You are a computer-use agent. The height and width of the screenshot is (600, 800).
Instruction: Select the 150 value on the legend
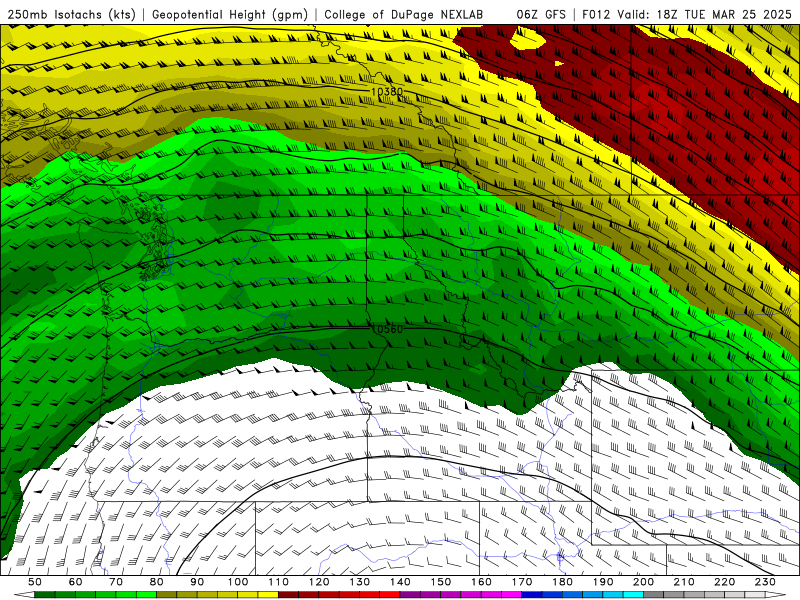441,582
